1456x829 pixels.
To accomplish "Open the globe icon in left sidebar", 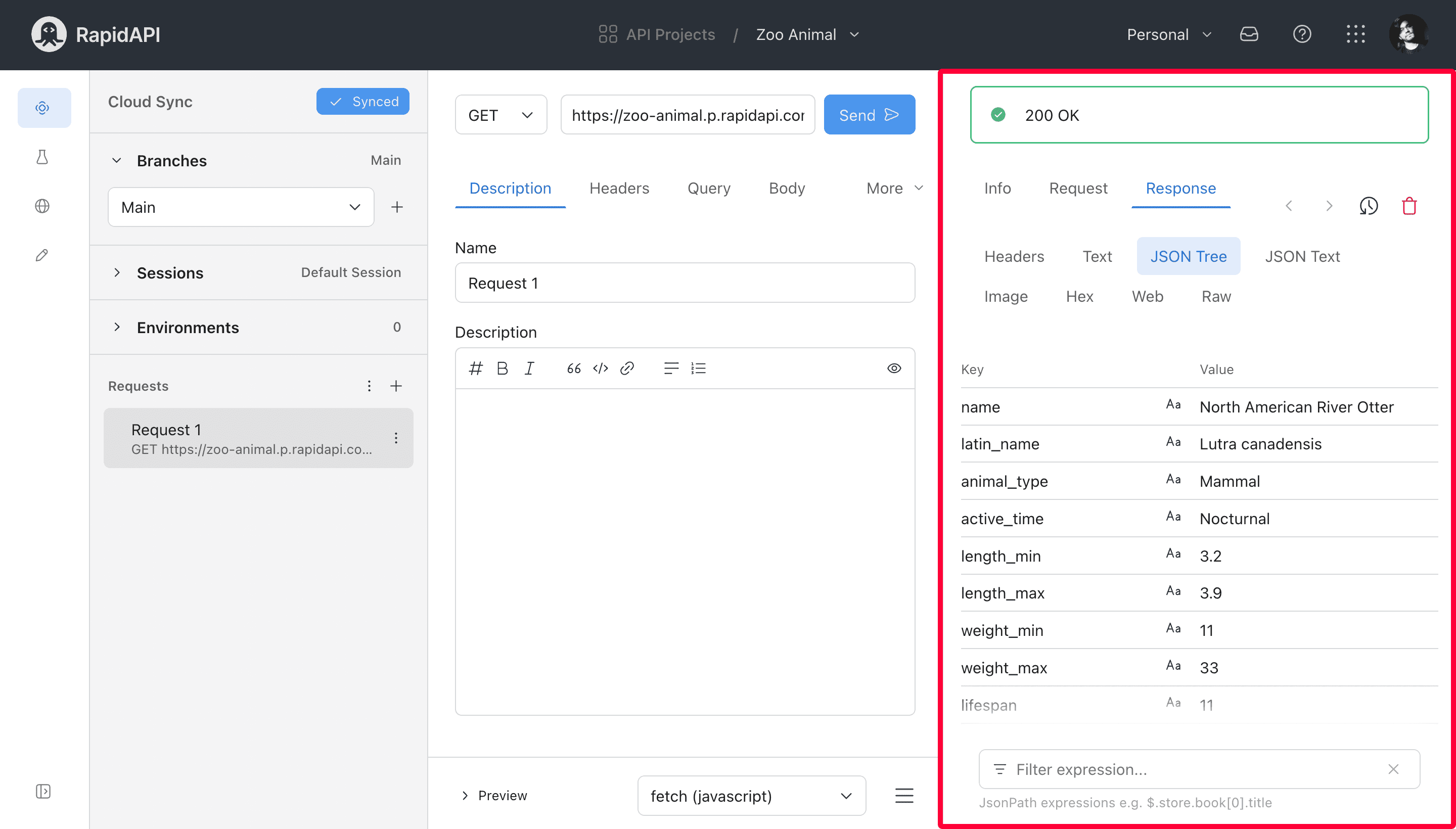I will (42, 206).
